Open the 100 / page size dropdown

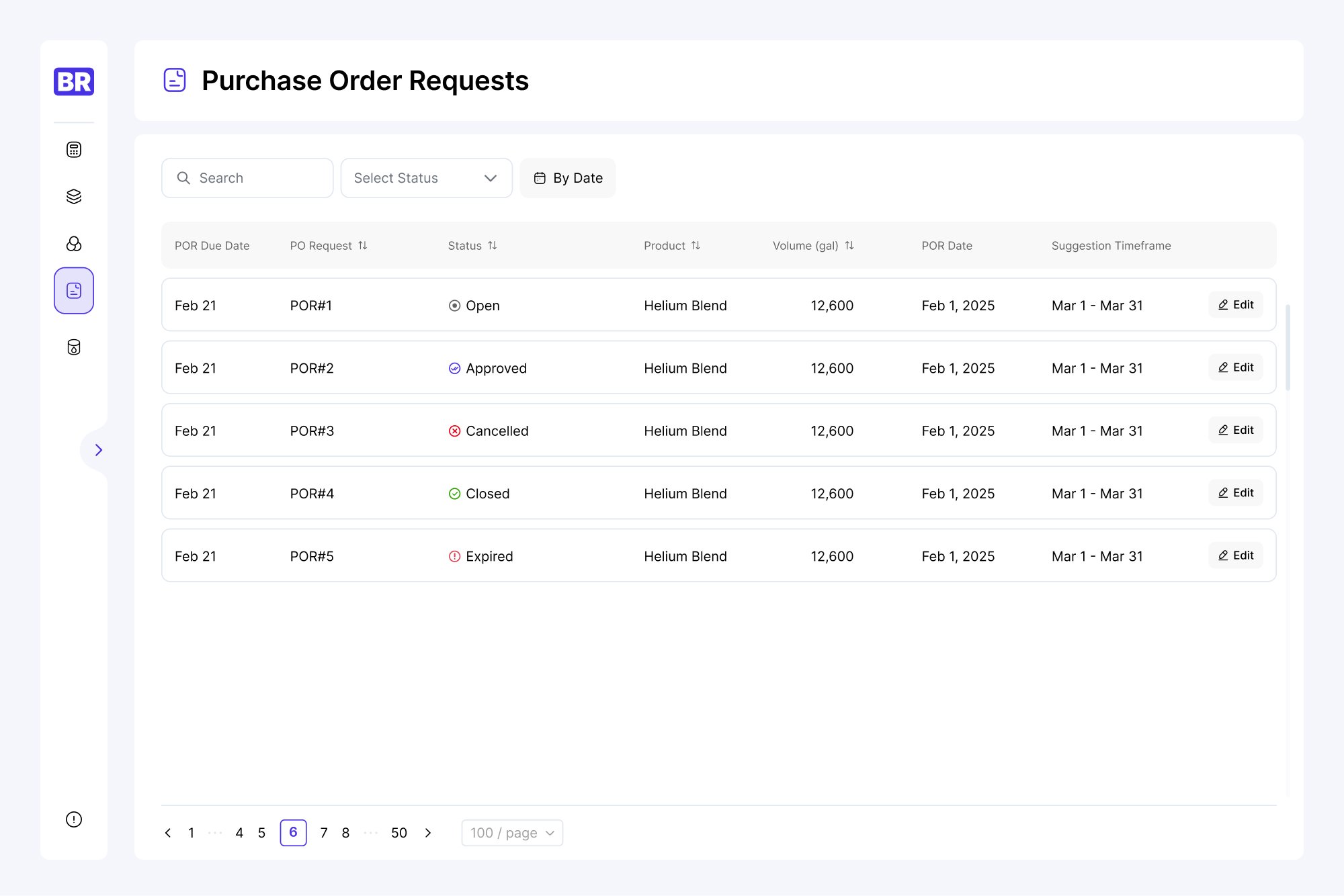512,833
